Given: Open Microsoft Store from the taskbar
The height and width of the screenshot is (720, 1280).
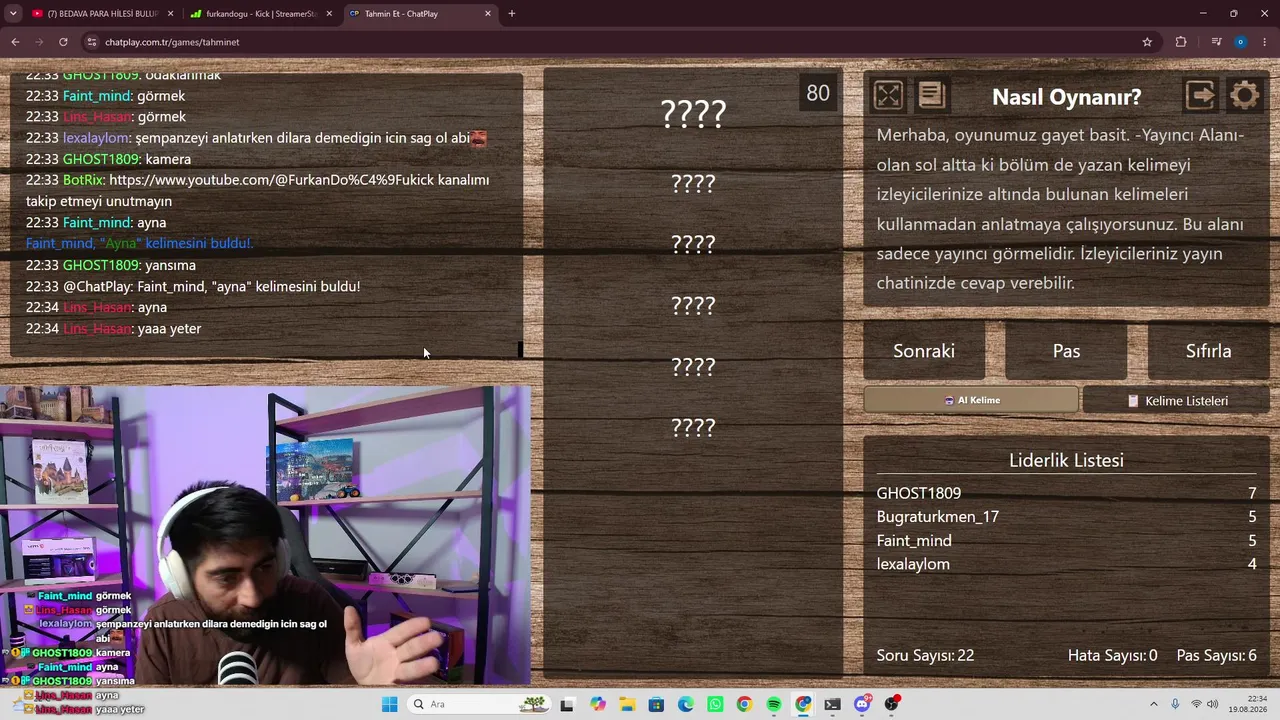Looking at the screenshot, I should 656,704.
